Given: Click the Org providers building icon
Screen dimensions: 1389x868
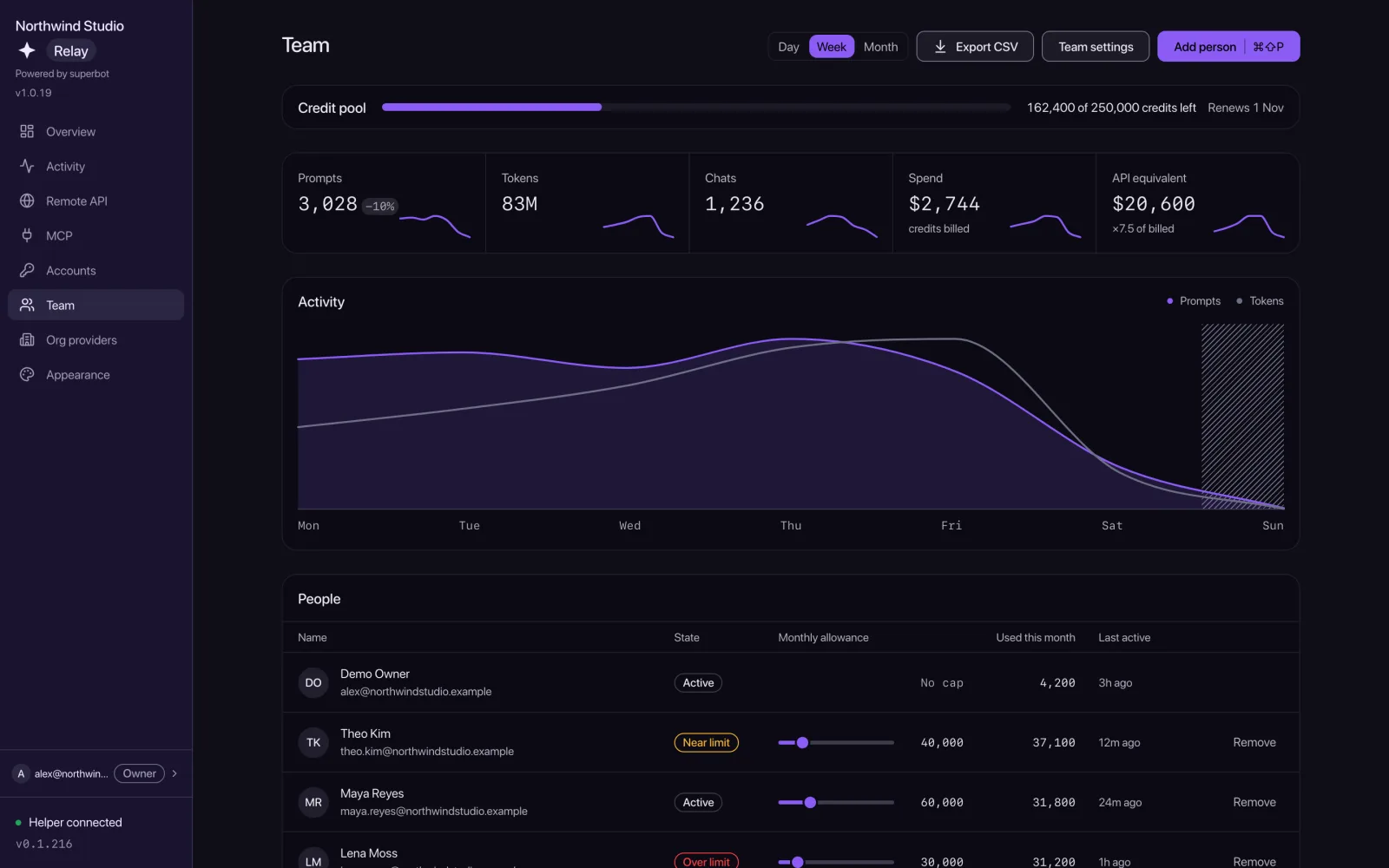Looking at the screenshot, I should click(x=27, y=339).
